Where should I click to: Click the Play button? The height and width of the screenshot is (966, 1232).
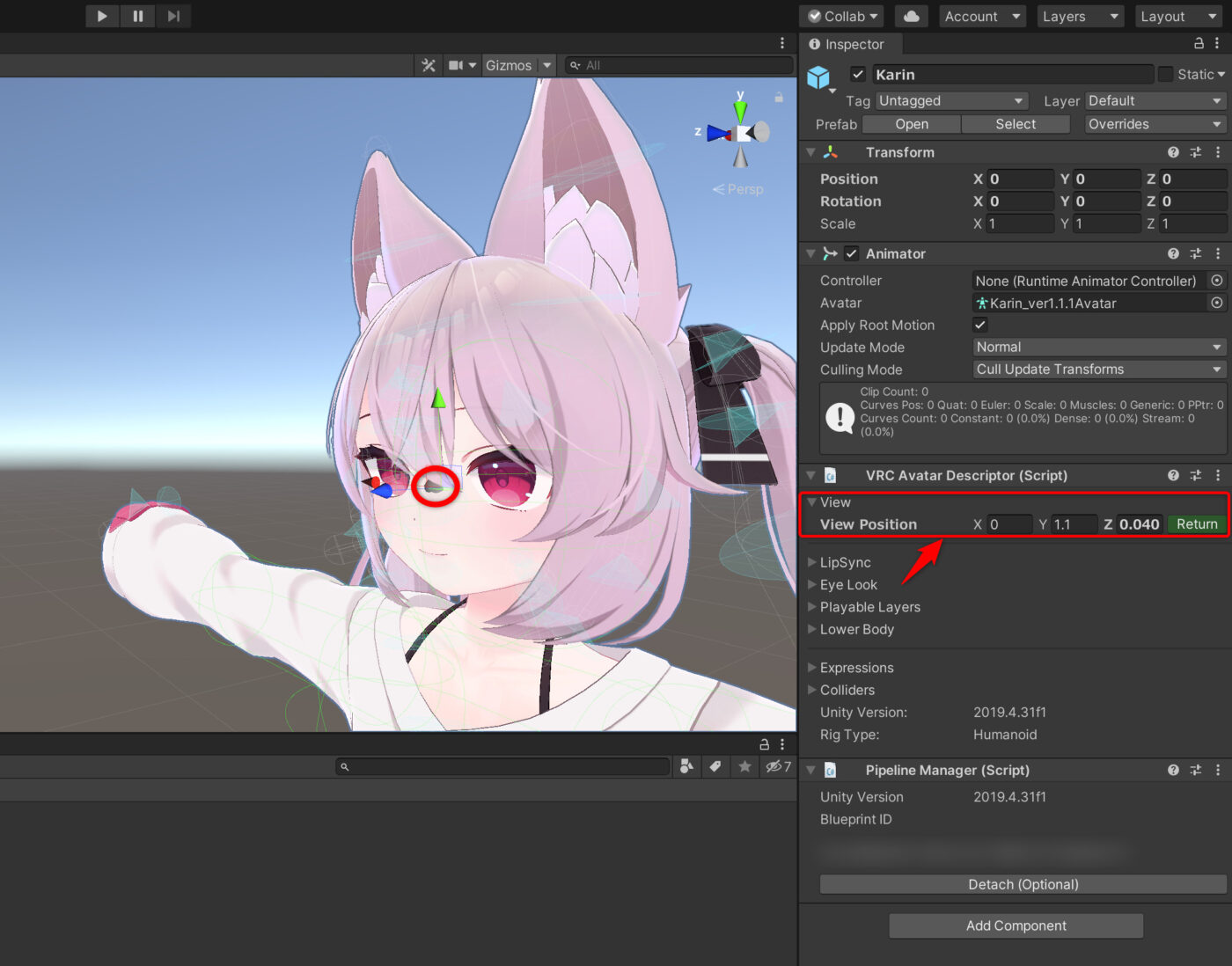tap(102, 16)
